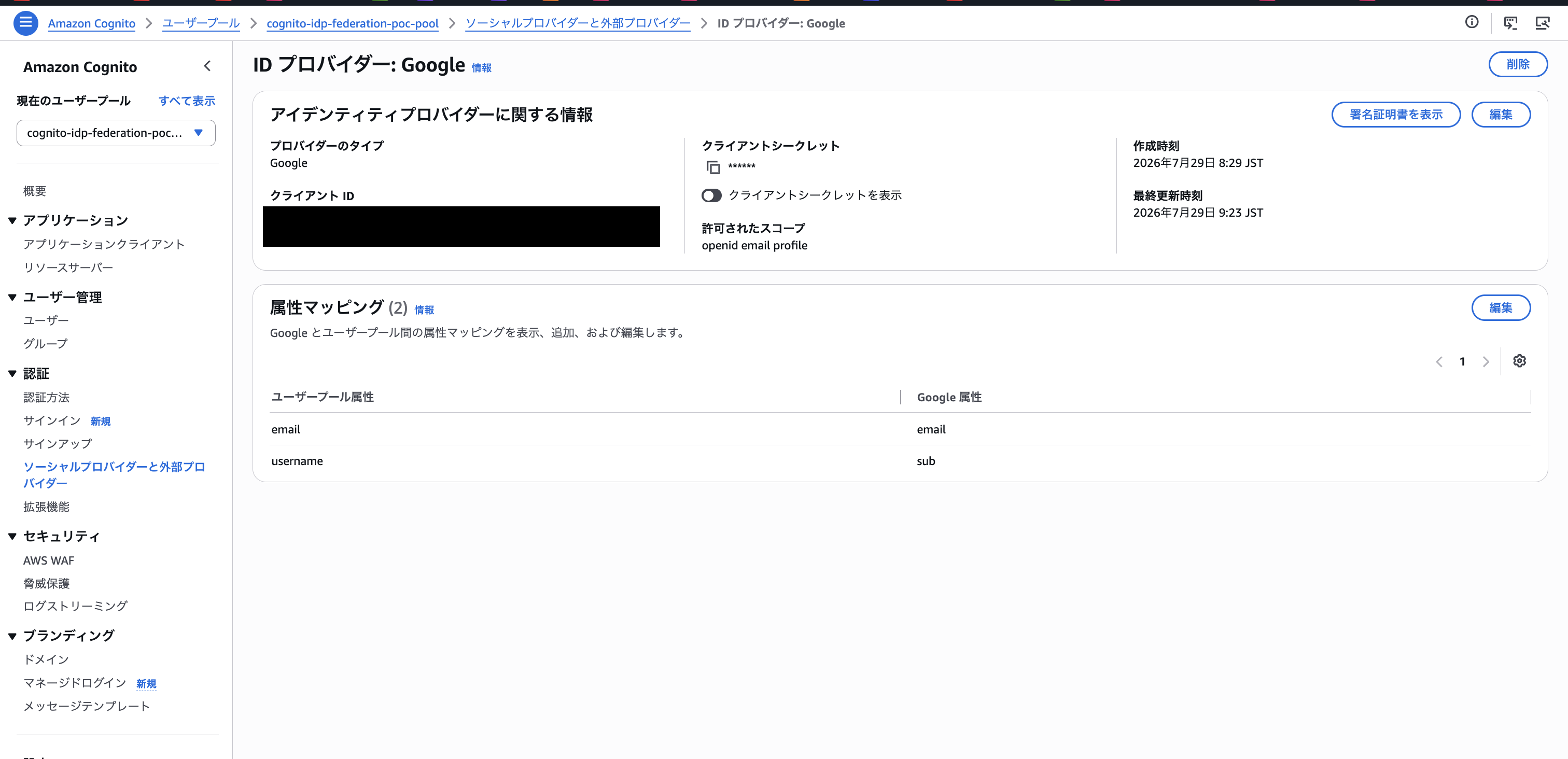The width and height of the screenshot is (1568, 759).
Task: Click the info circle icon in top bar
Action: (1472, 22)
